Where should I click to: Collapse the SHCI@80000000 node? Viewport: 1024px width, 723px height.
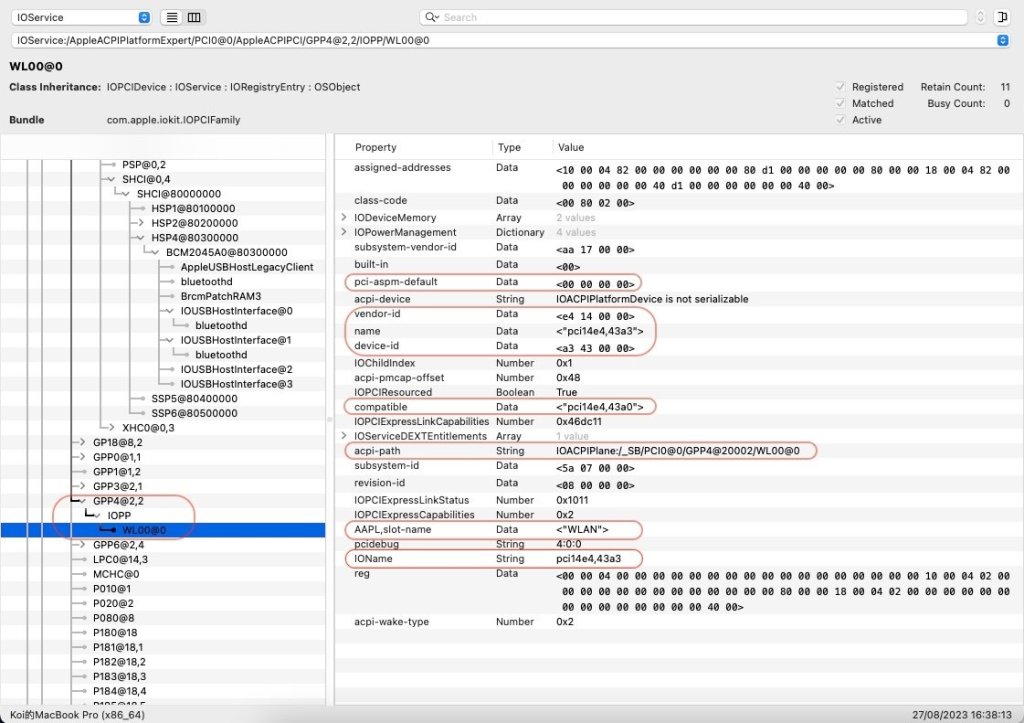[x=125, y=193]
